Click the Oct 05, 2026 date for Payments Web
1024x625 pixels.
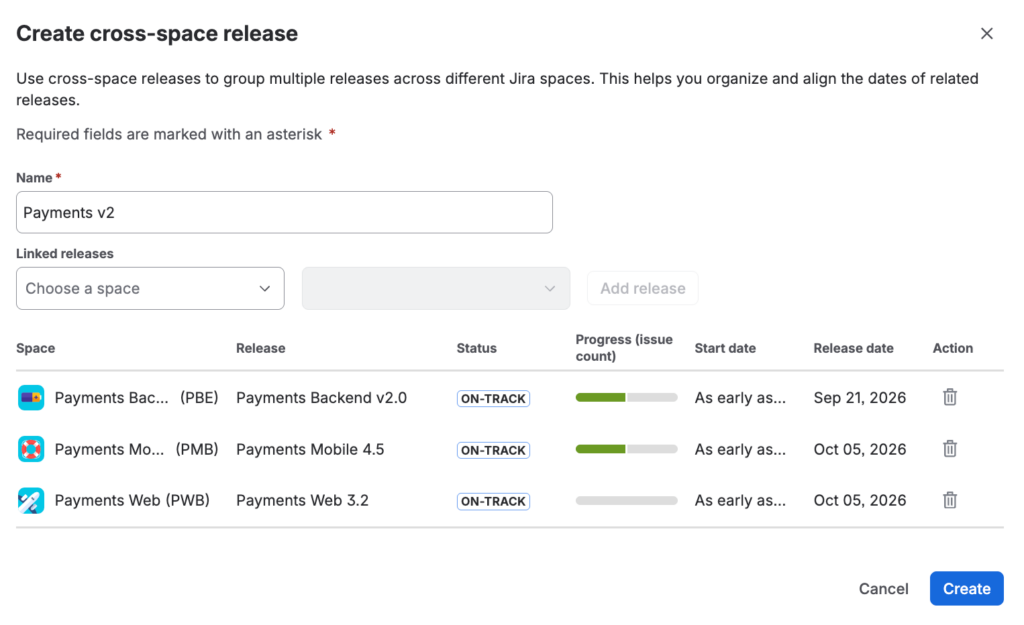click(x=859, y=500)
